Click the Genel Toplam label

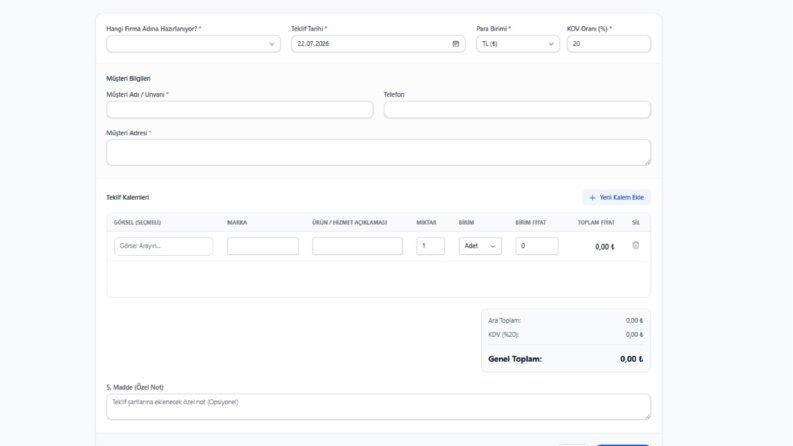[515, 359]
